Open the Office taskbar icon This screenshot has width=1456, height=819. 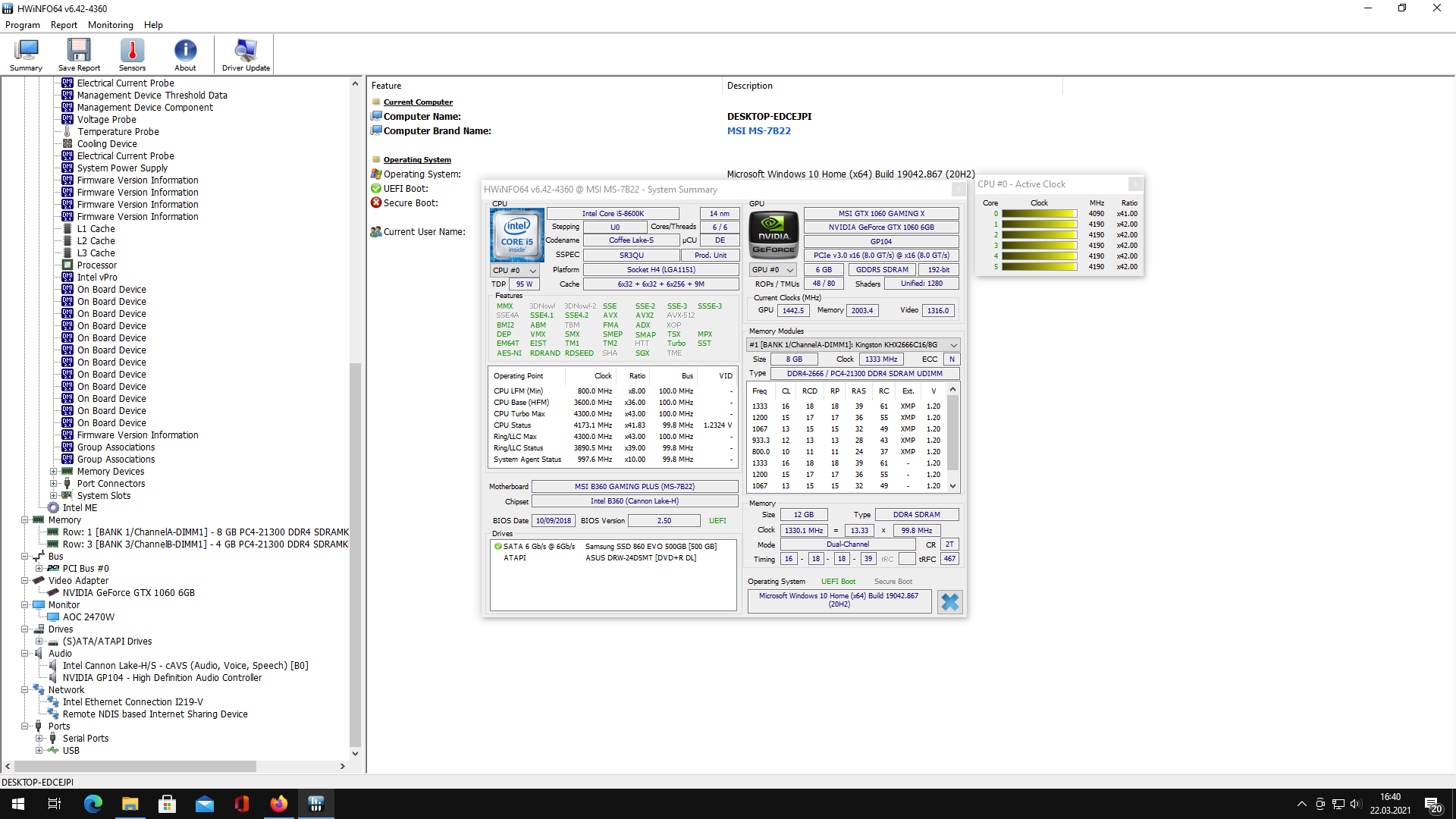tap(242, 804)
